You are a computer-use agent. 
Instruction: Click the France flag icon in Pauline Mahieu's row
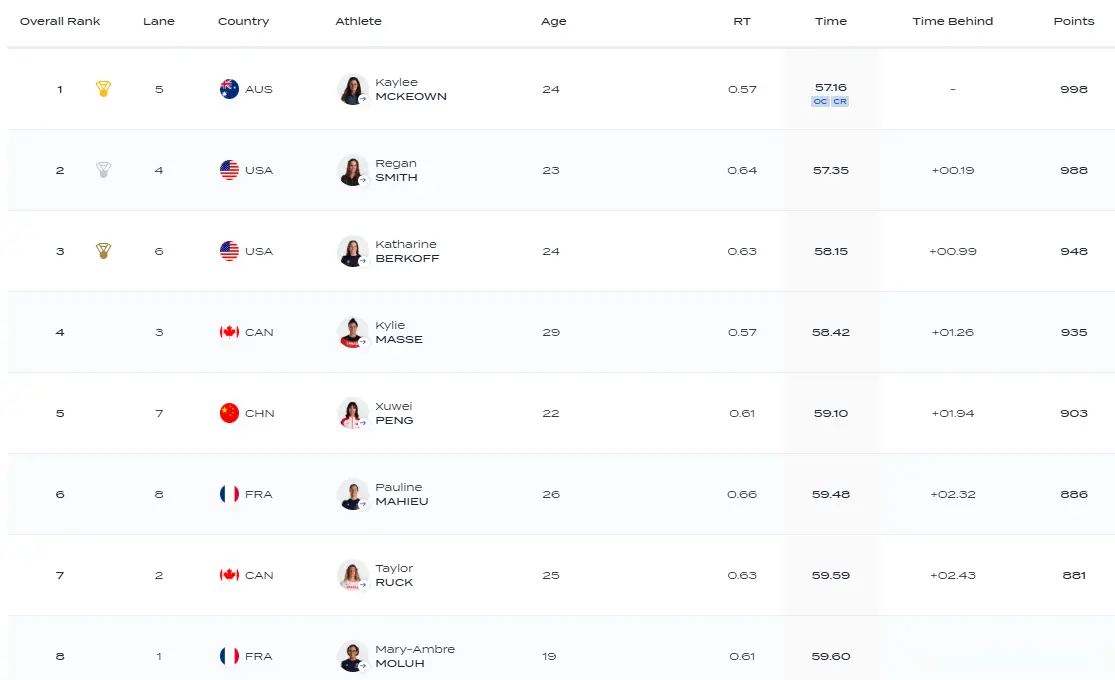[x=229, y=494]
